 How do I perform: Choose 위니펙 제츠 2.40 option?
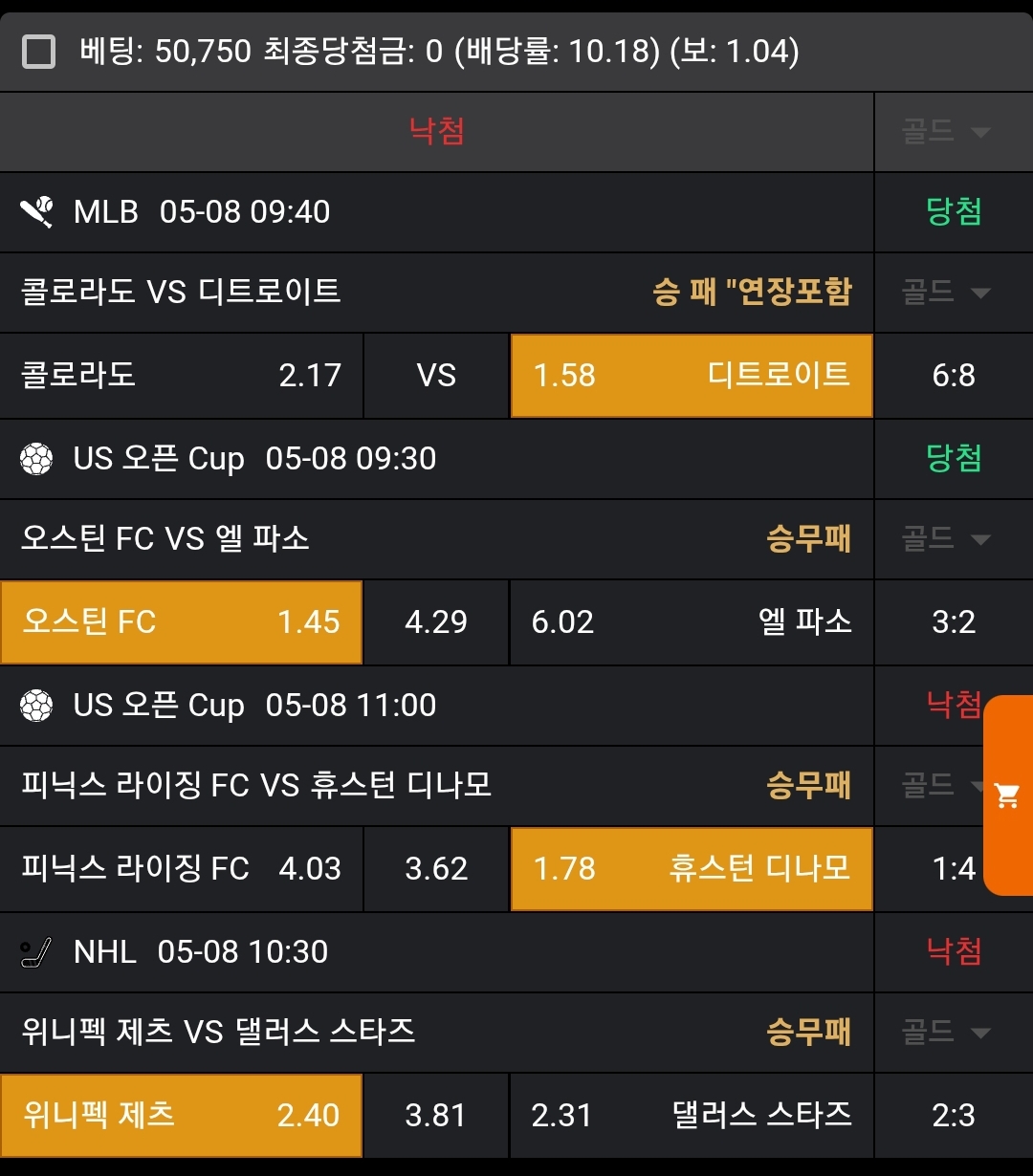[182, 1116]
